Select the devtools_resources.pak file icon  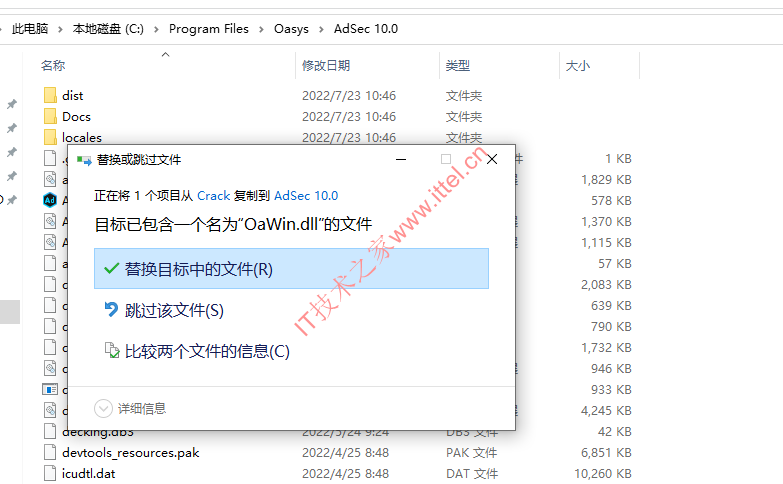click(50, 453)
